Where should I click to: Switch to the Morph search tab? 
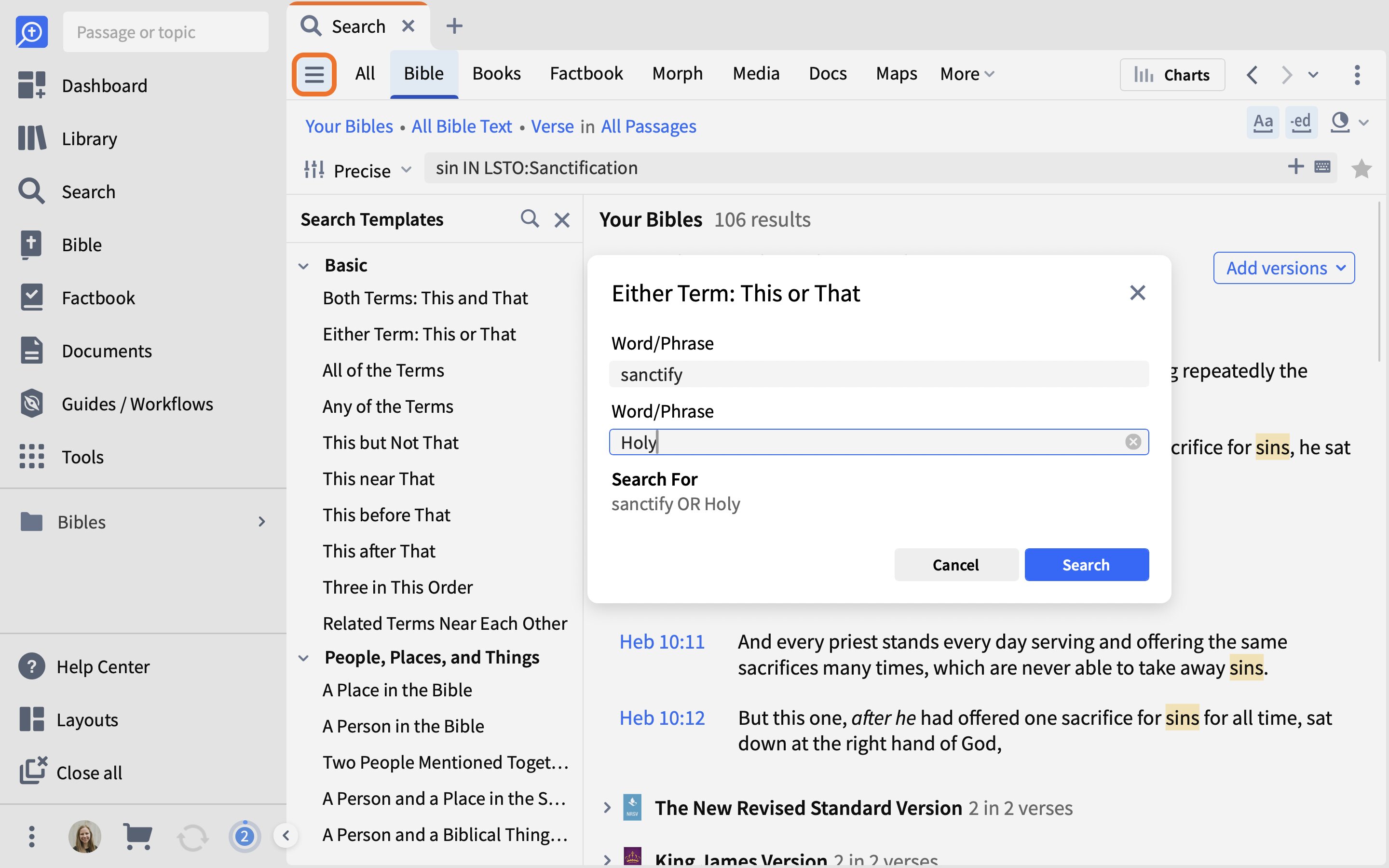point(677,73)
